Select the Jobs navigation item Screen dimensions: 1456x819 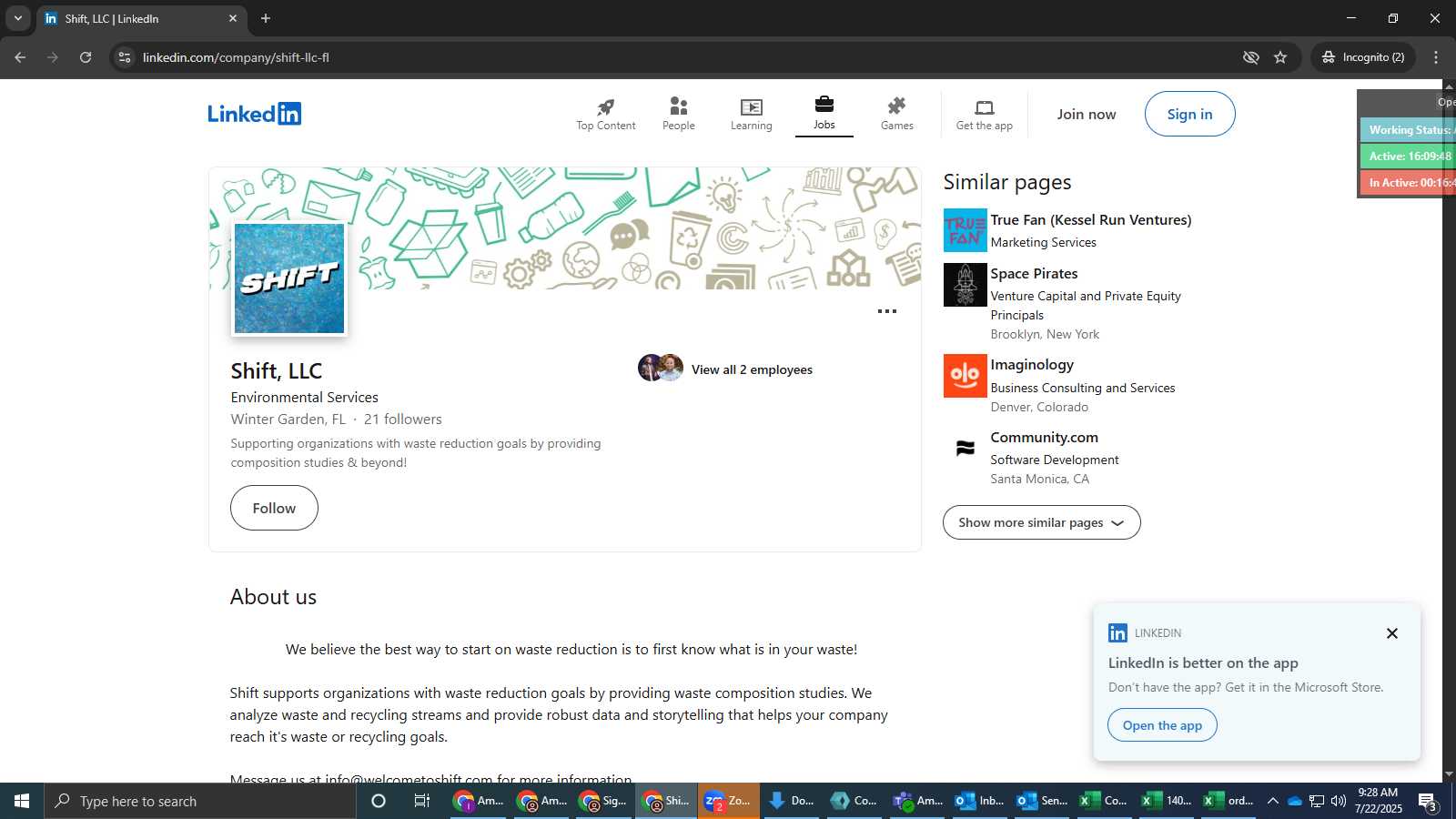click(x=824, y=115)
